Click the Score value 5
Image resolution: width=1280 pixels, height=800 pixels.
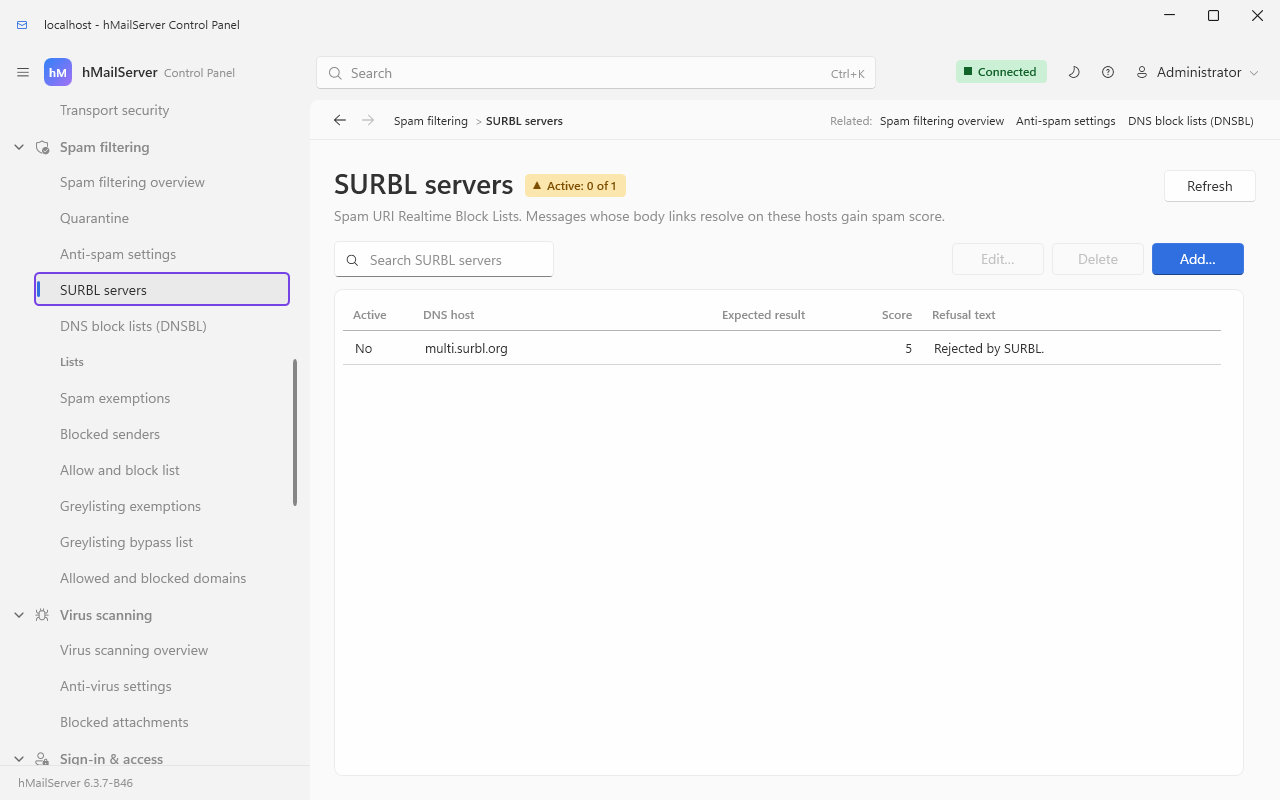tap(908, 349)
